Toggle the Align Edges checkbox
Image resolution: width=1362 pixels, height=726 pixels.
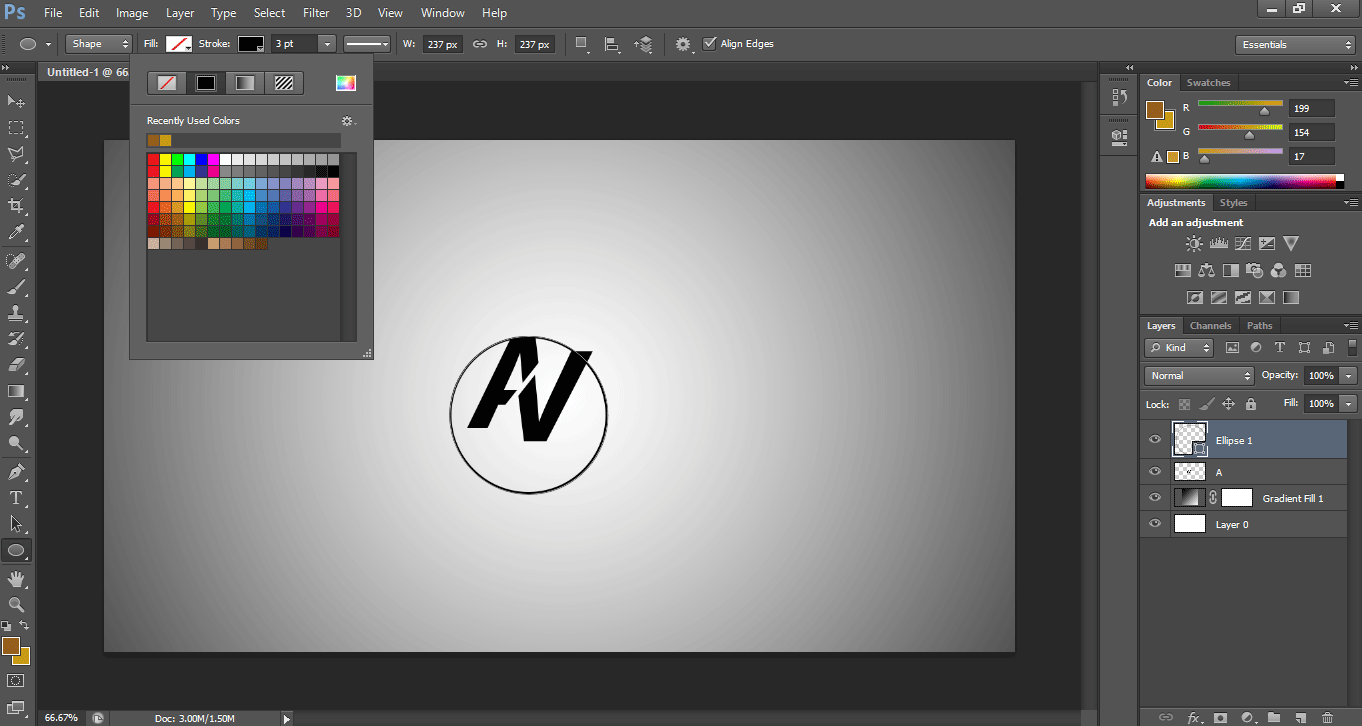[x=710, y=44]
